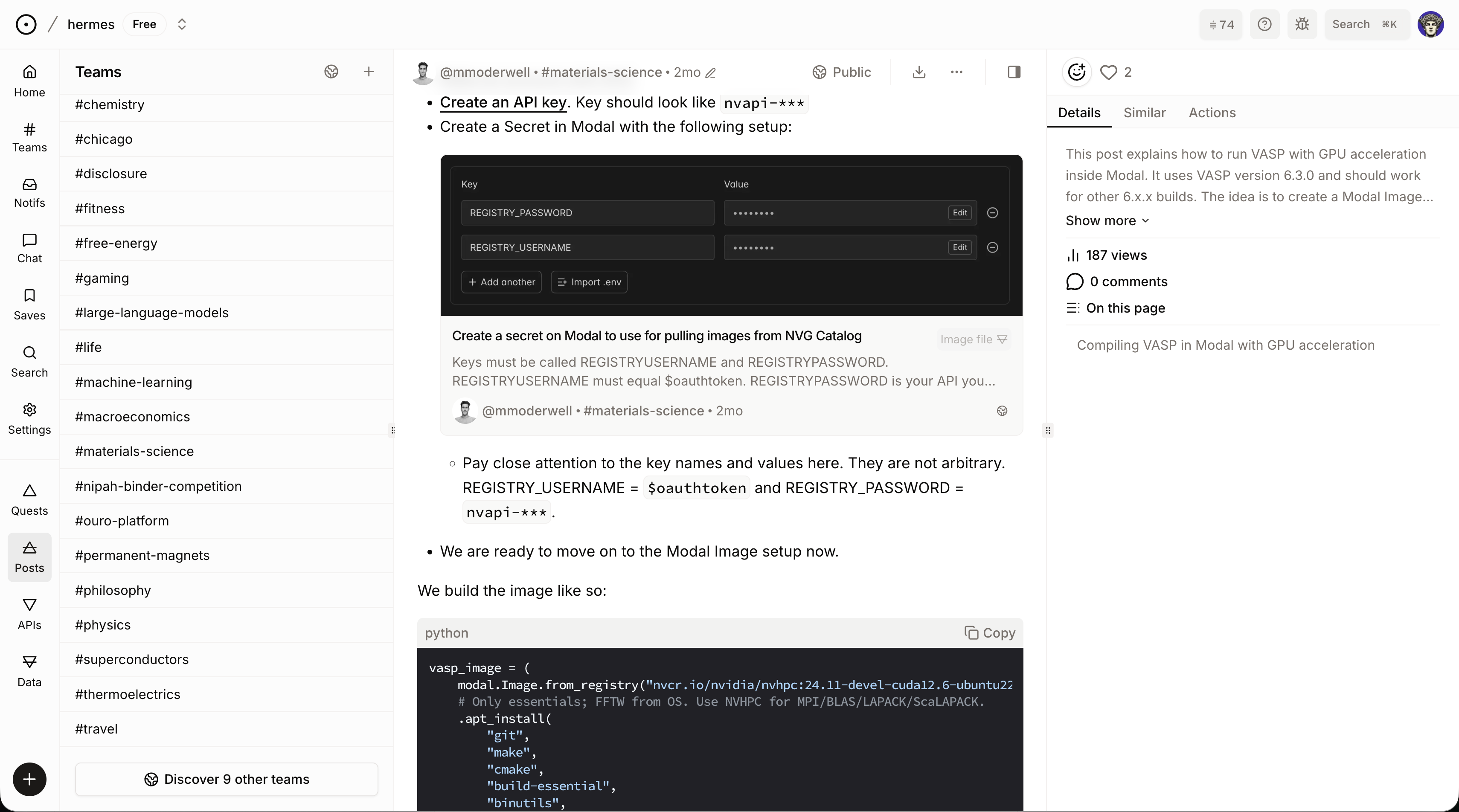The height and width of the screenshot is (812, 1459).
Task: Click the plus icon to add team
Action: point(369,71)
